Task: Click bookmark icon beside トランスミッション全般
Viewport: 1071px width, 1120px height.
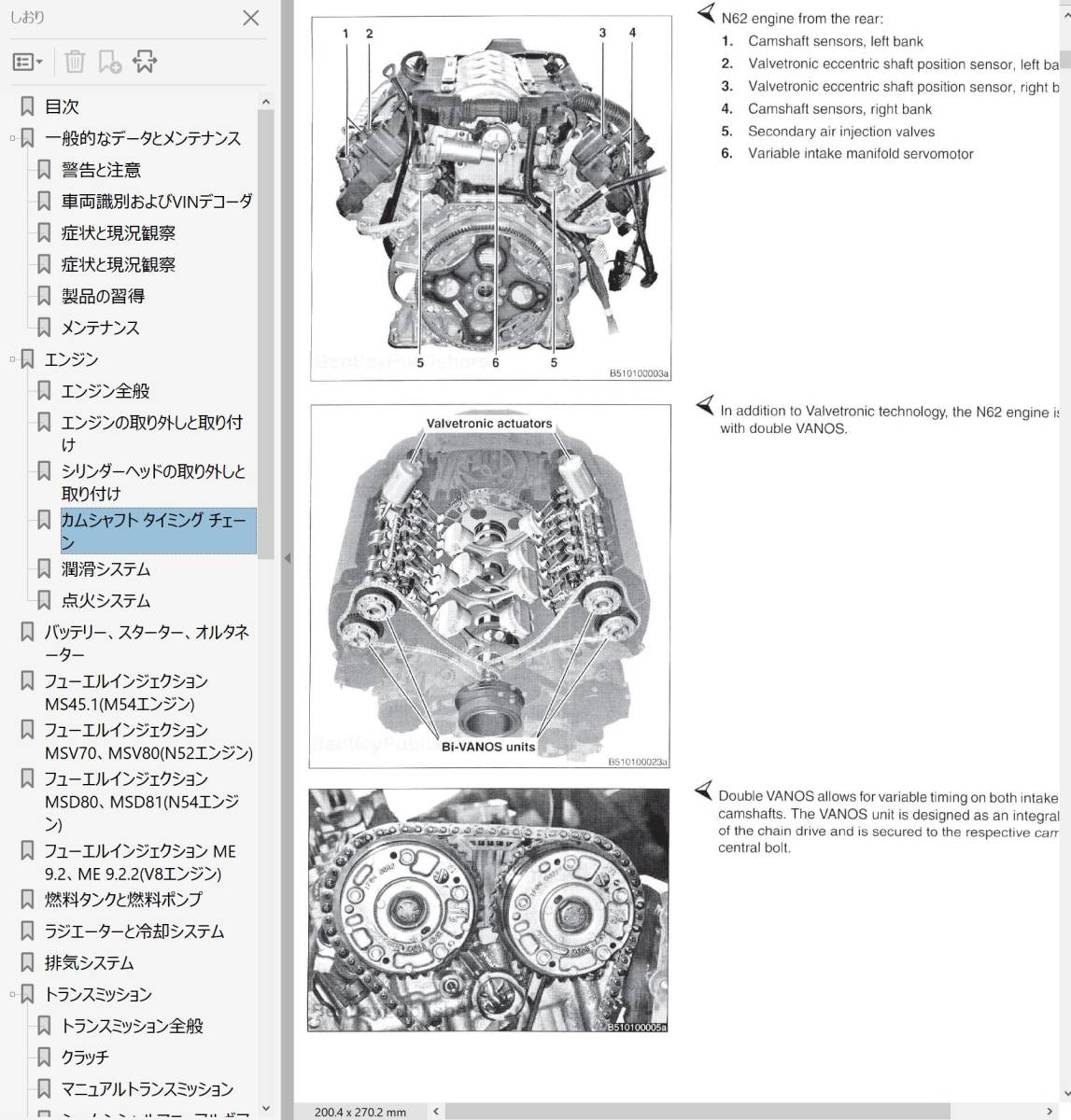Action: pyautogui.click(x=44, y=1027)
